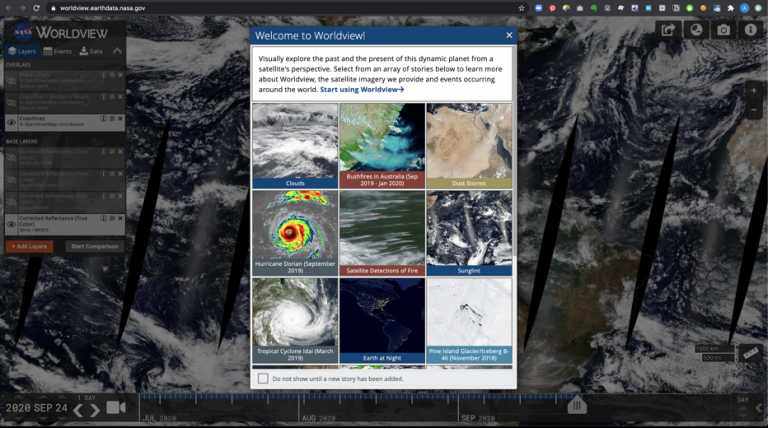
Task: Step to the previous day arrow
Action: coord(78,410)
